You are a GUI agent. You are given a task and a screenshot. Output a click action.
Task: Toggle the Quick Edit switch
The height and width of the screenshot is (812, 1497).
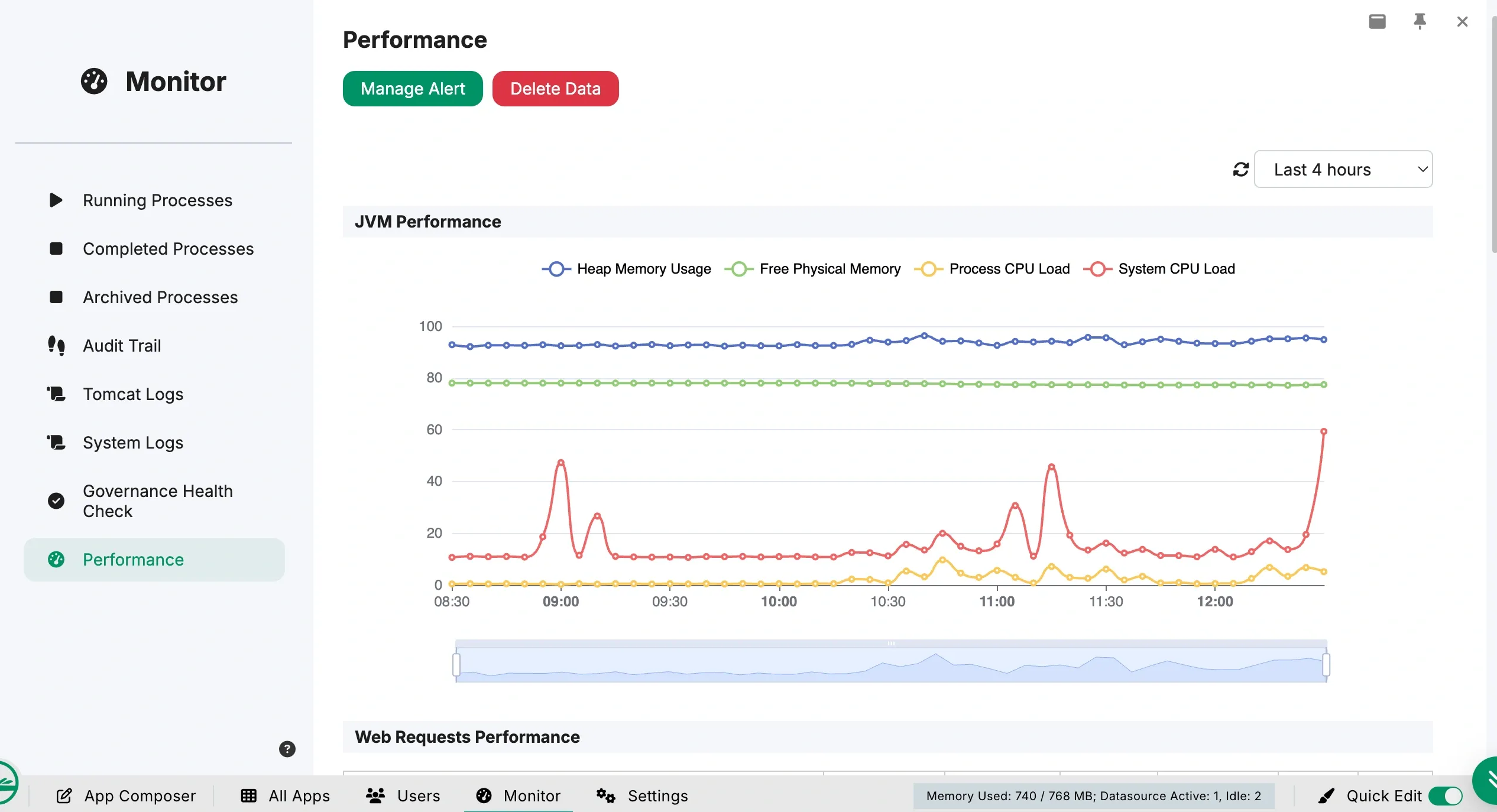coord(1445,796)
